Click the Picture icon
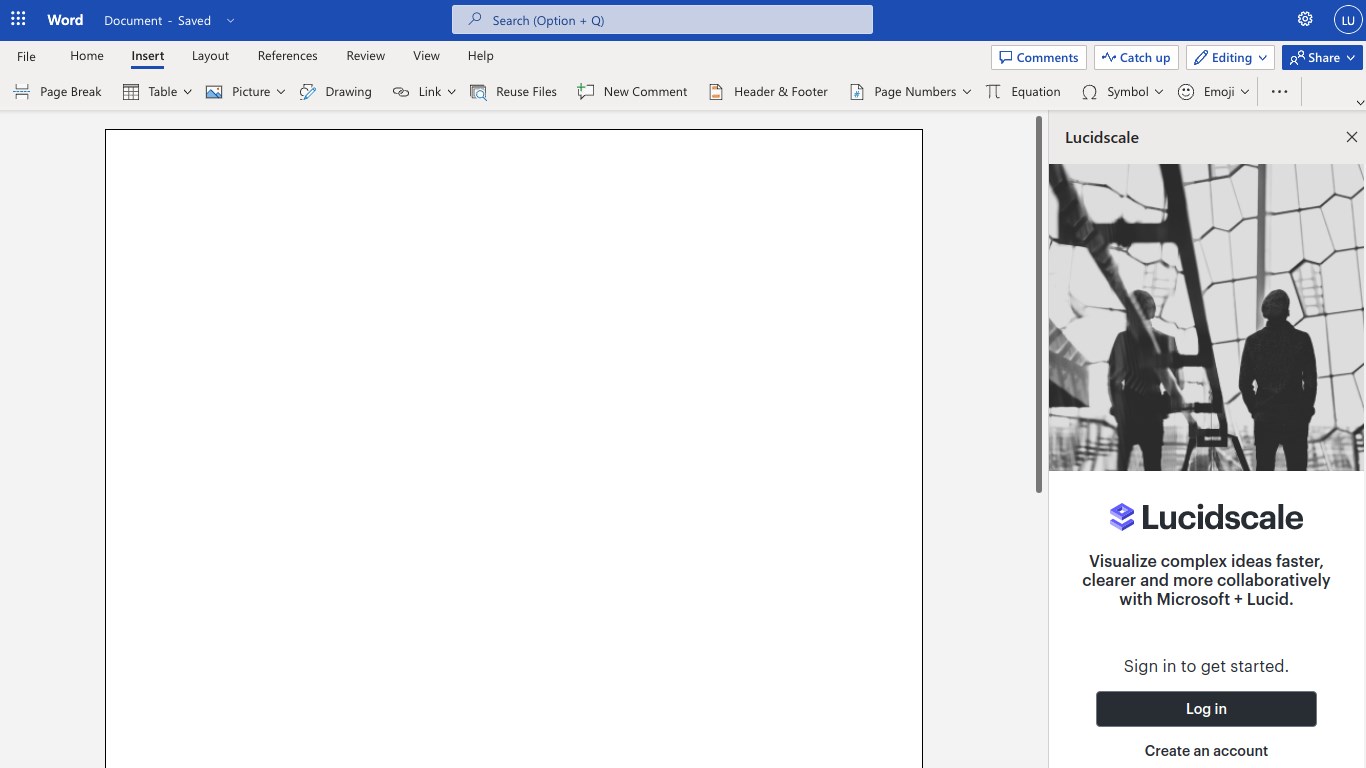1366x768 pixels. pyautogui.click(x=214, y=92)
